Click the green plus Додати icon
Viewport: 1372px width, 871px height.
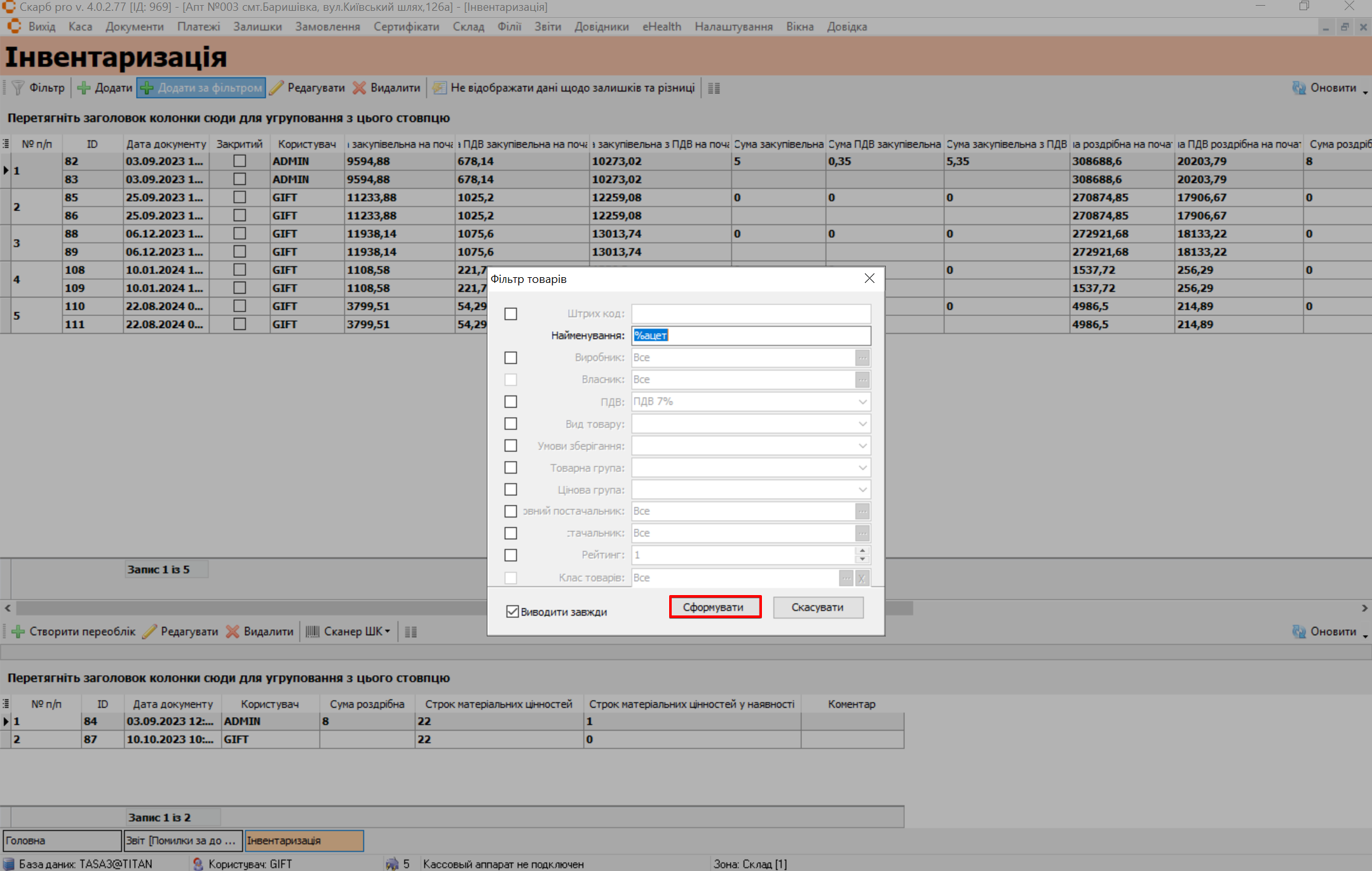(x=84, y=88)
